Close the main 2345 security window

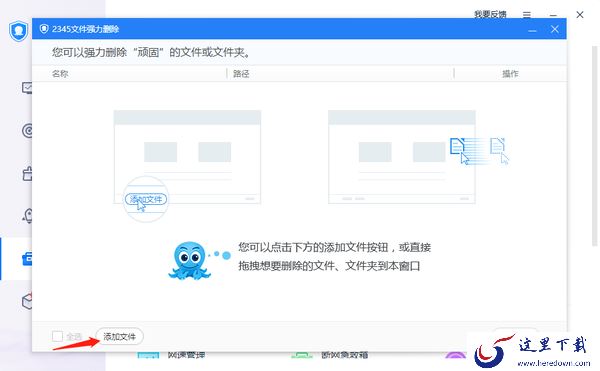[x=580, y=15]
